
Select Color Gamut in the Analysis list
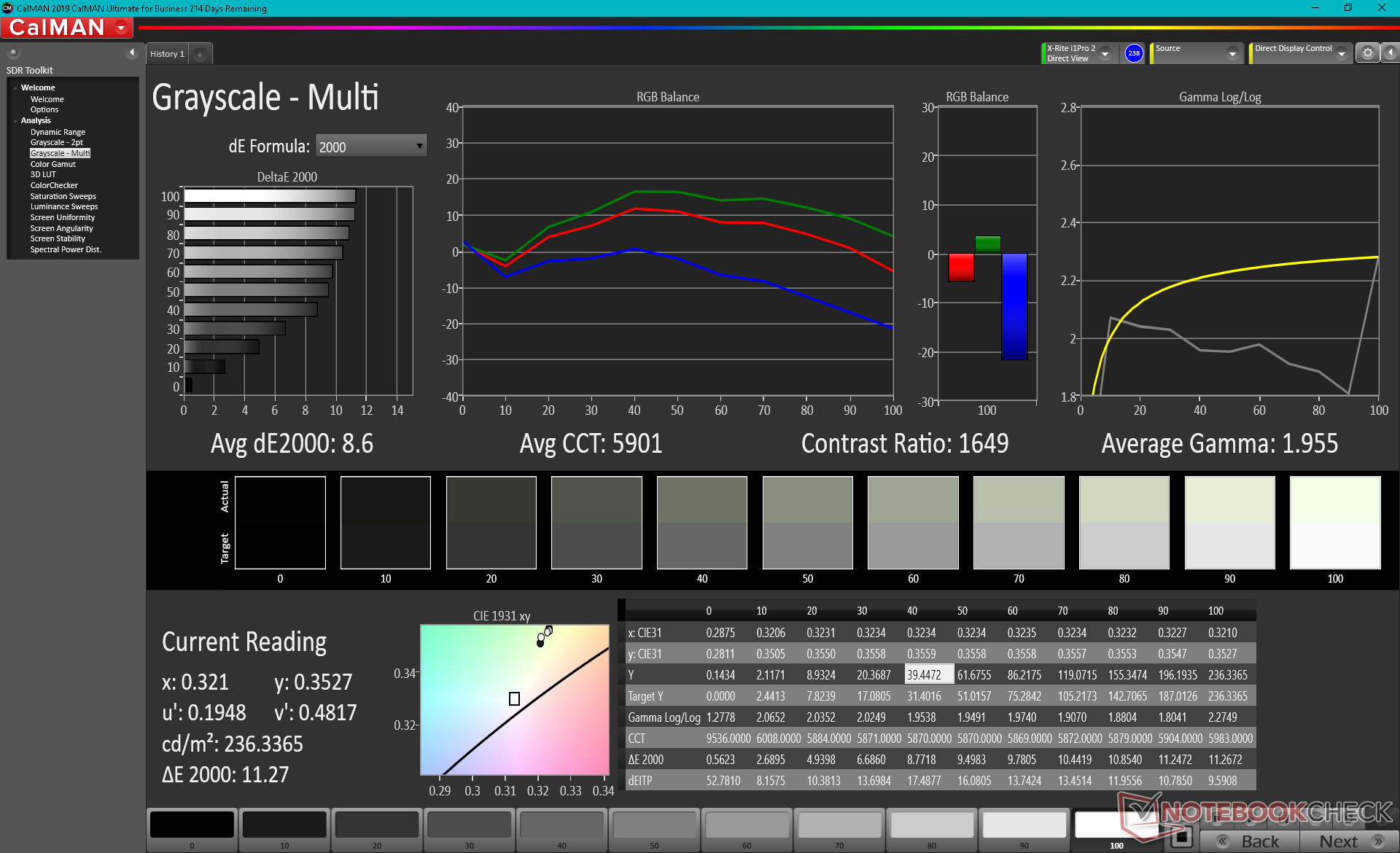pyautogui.click(x=52, y=164)
